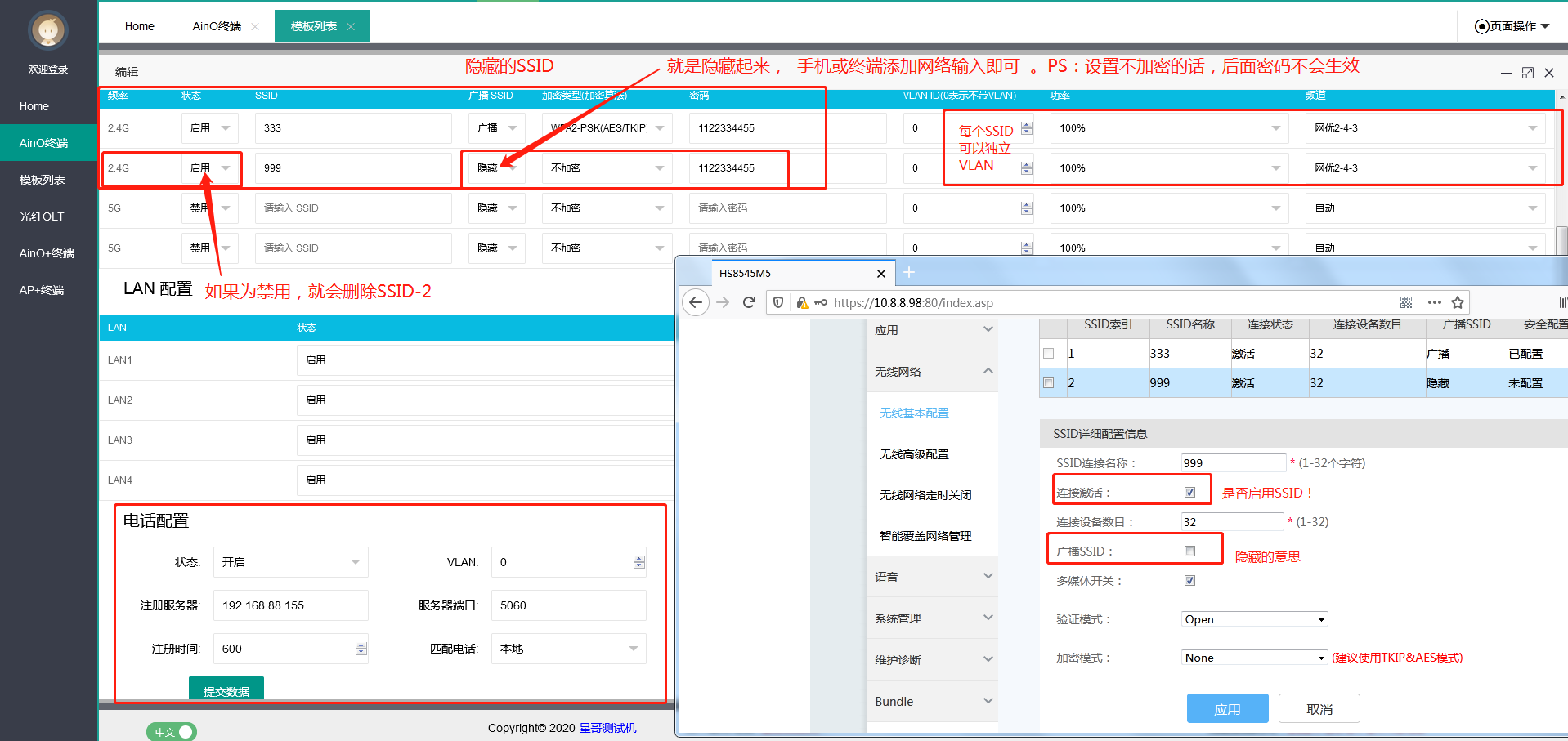The width and height of the screenshot is (1568, 741).
Task: Open the QR code icon in address bar
Action: point(1406,302)
